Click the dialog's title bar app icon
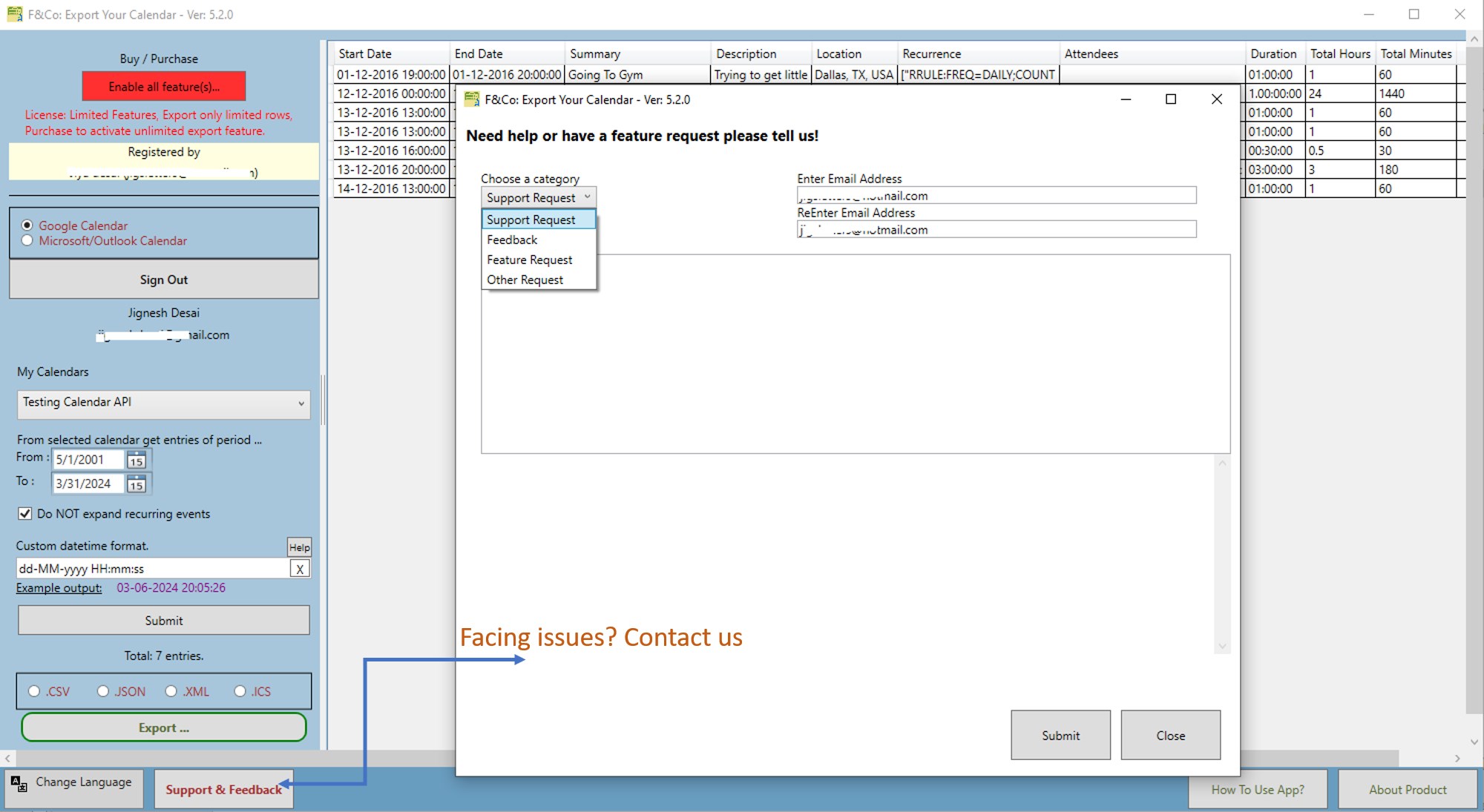The image size is (1484, 812). (472, 99)
